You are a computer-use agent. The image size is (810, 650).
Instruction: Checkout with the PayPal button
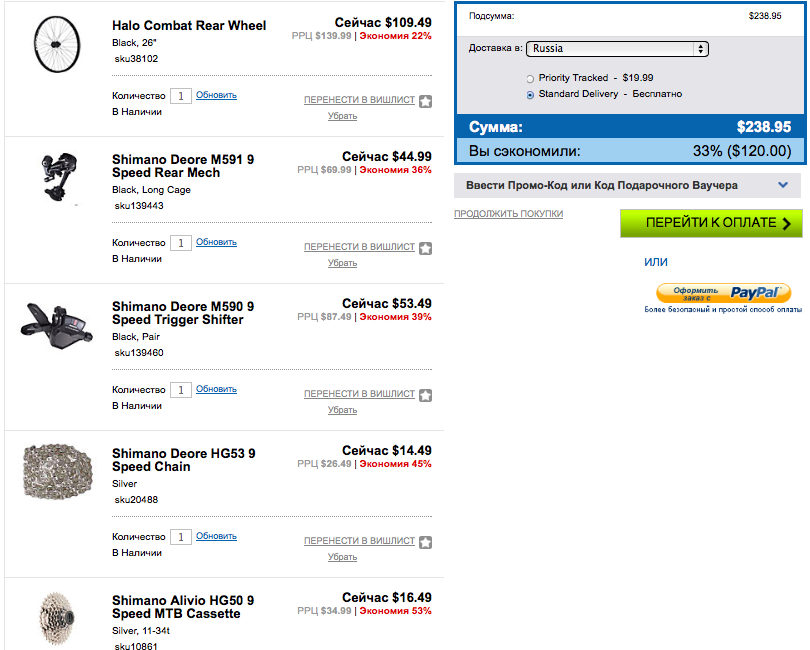tap(723, 293)
